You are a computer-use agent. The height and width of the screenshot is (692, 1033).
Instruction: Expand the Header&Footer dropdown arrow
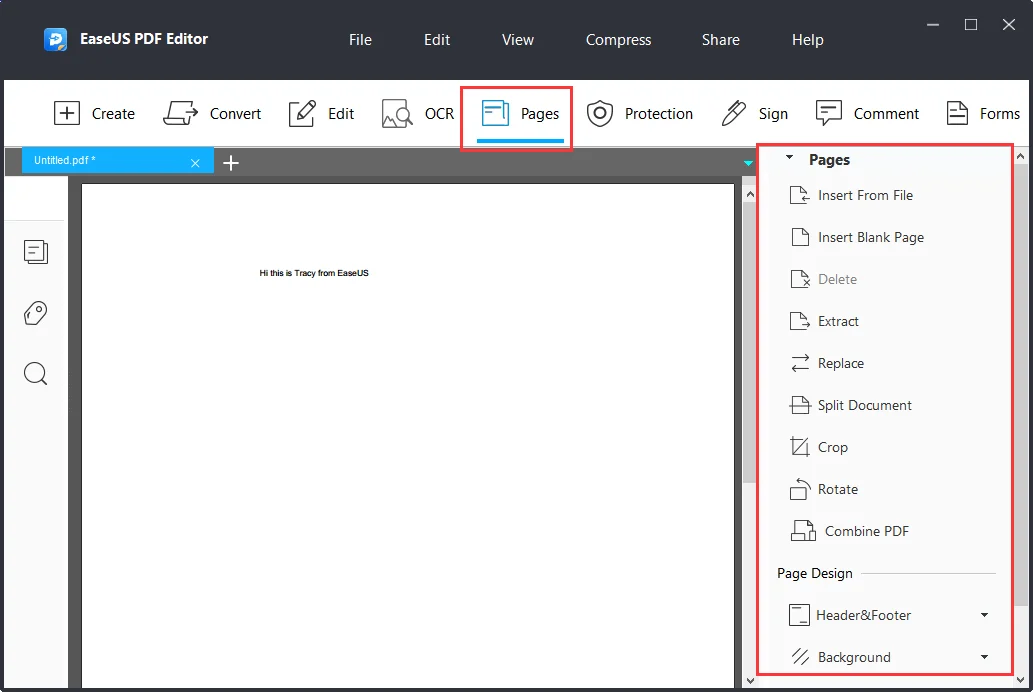(x=984, y=615)
